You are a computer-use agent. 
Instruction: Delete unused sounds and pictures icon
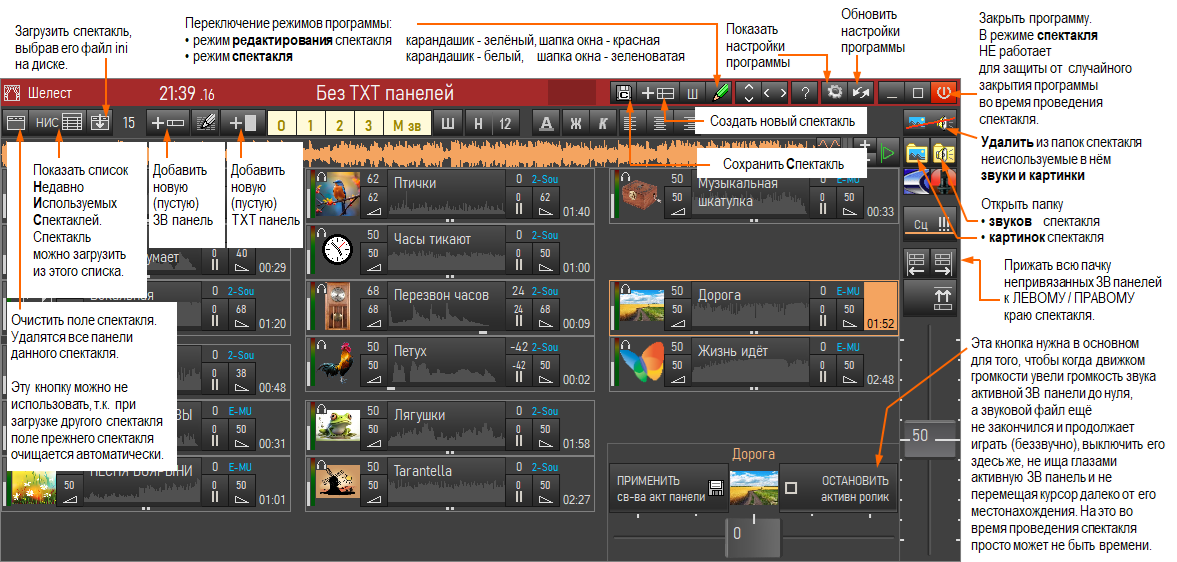[x=930, y=122]
